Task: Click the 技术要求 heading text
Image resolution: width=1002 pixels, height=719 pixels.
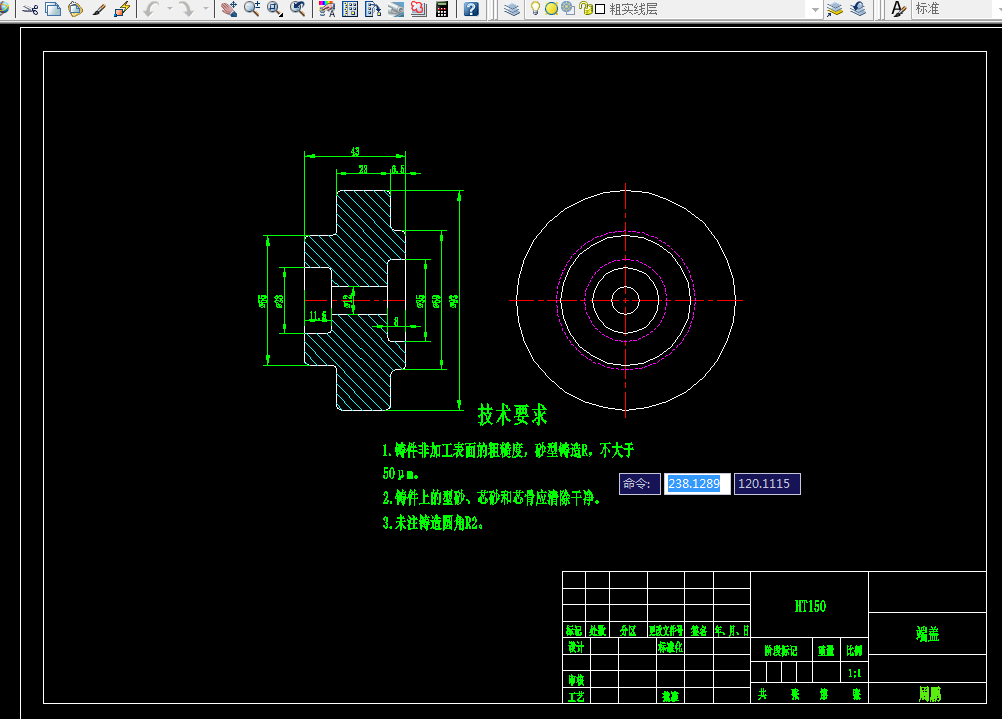Action: pyautogui.click(x=513, y=415)
